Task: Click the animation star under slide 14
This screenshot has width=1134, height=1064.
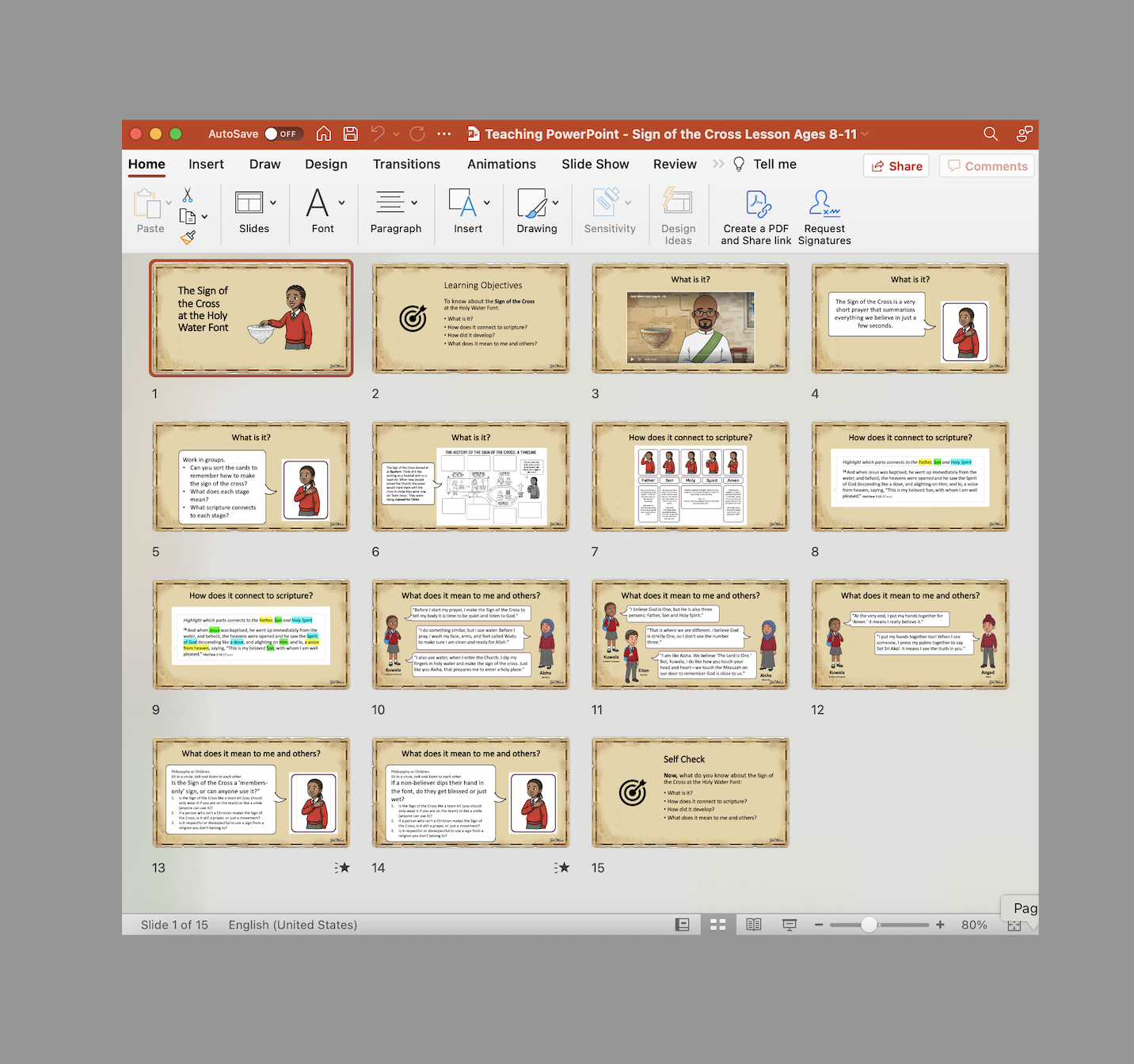Action: click(562, 868)
